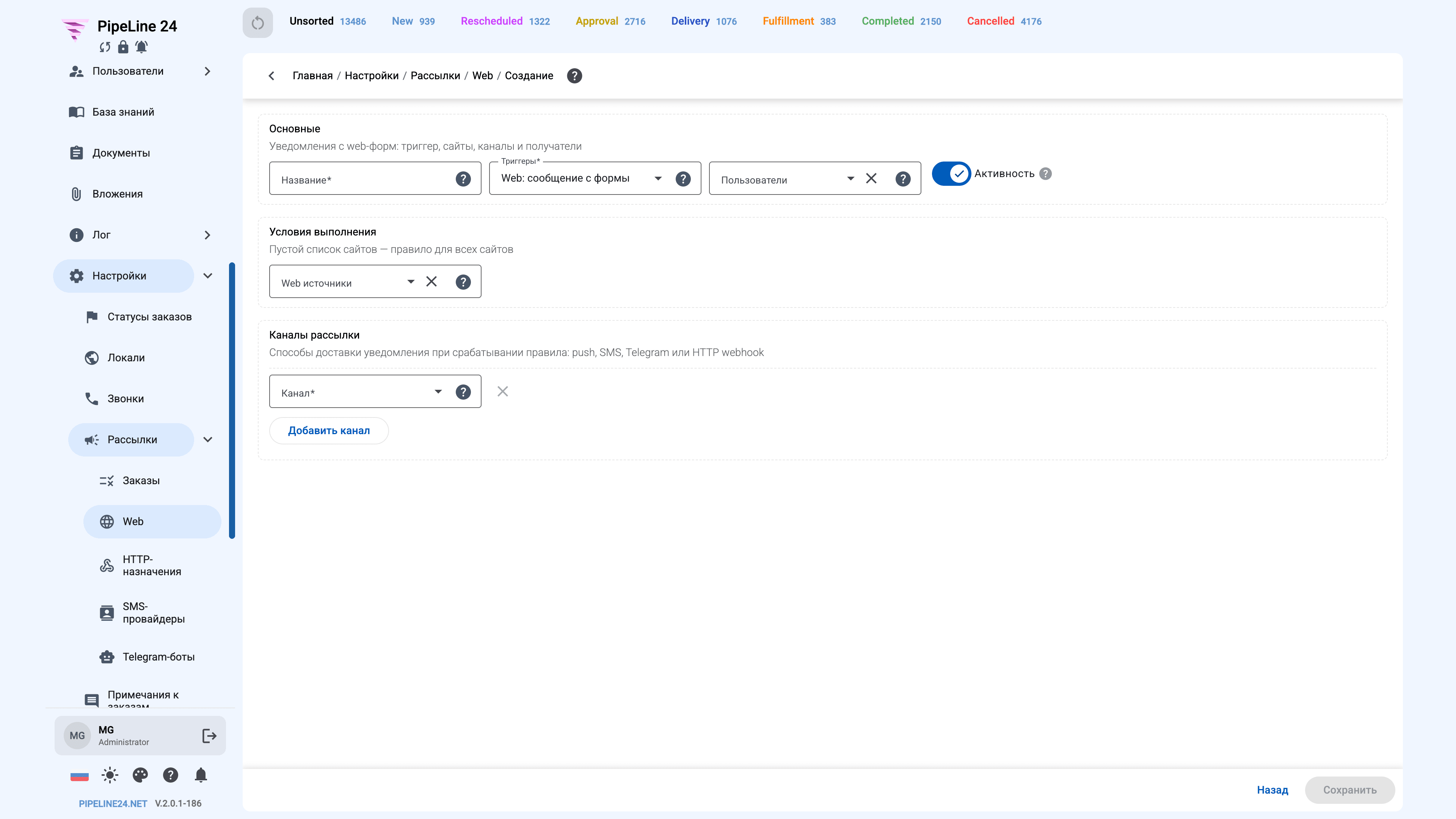Open the PIPELINE24.NET link
The image size is (1456, 819).
tap(113, 804)
